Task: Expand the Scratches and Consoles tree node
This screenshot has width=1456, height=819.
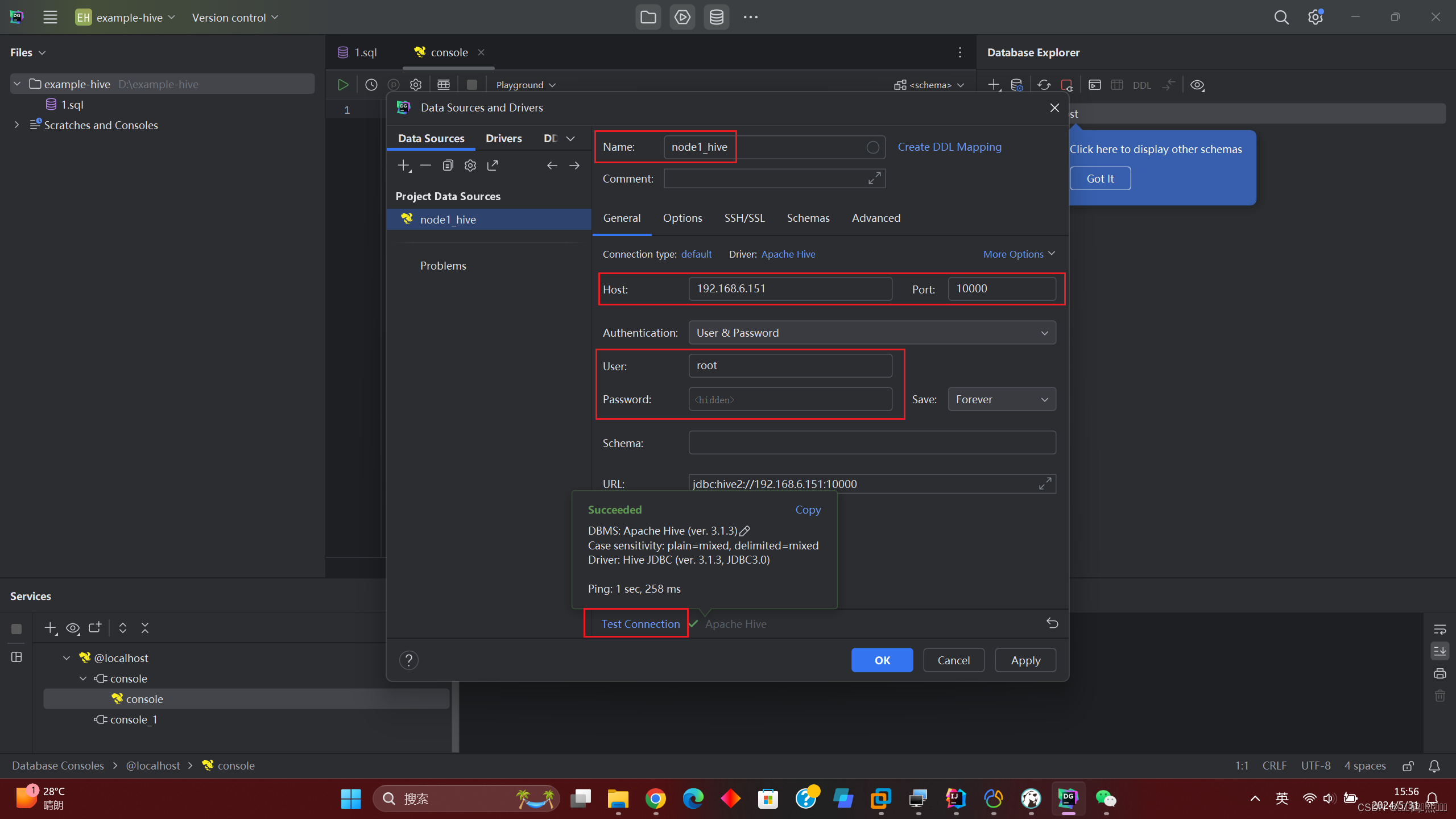Action: pyautogui.click(x=16, y=125)
